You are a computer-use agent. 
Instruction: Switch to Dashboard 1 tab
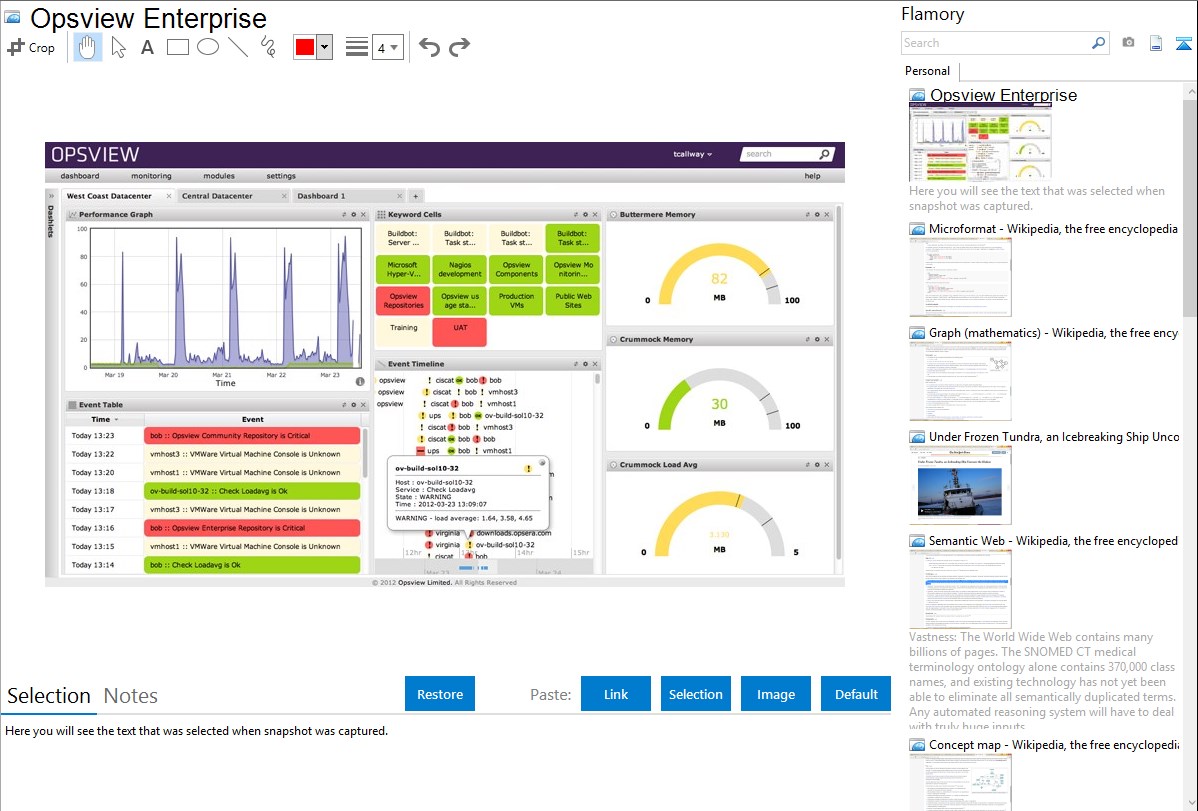(321, 196)
